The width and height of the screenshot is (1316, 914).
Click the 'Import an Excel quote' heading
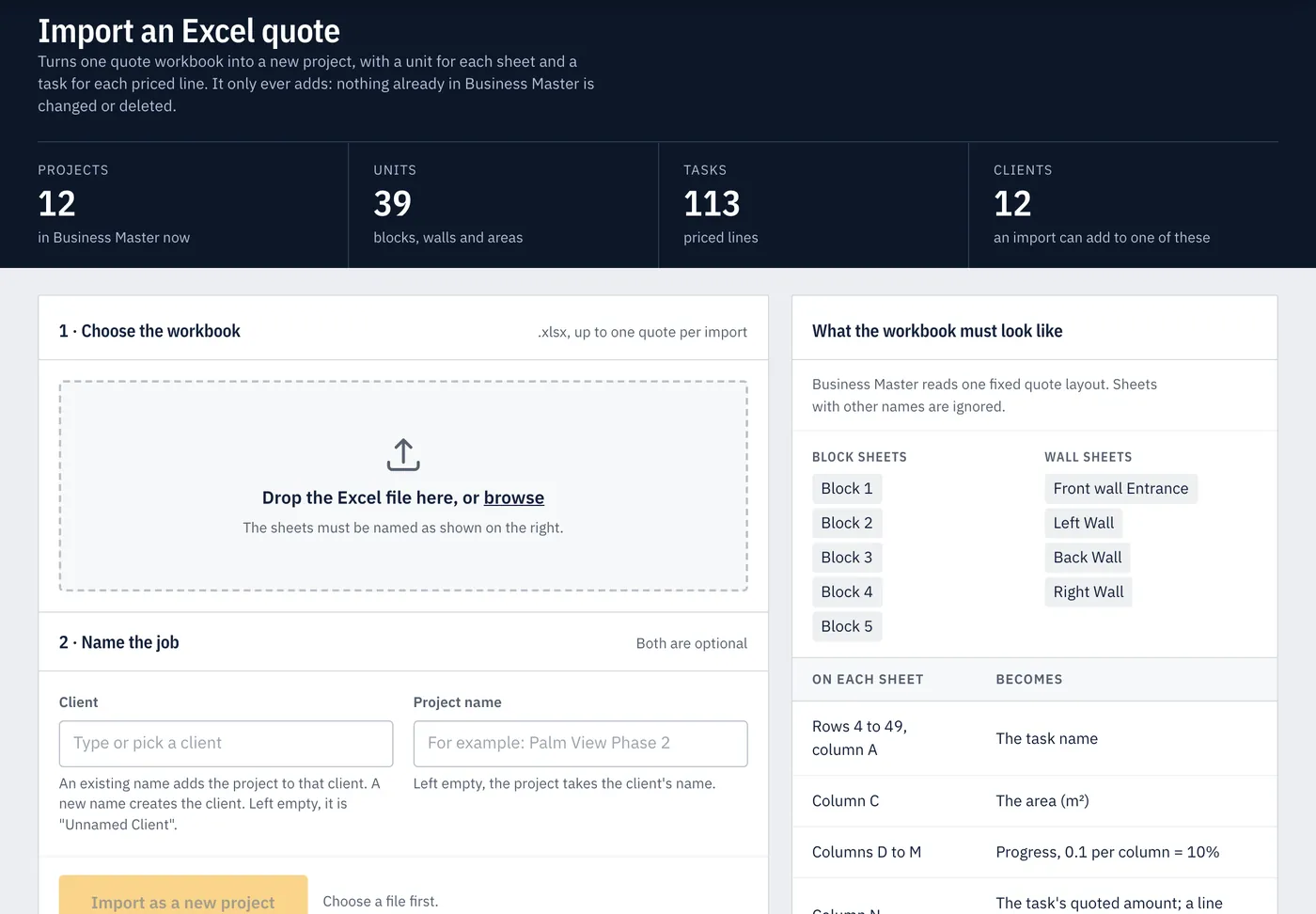click(x=189, y=31)
